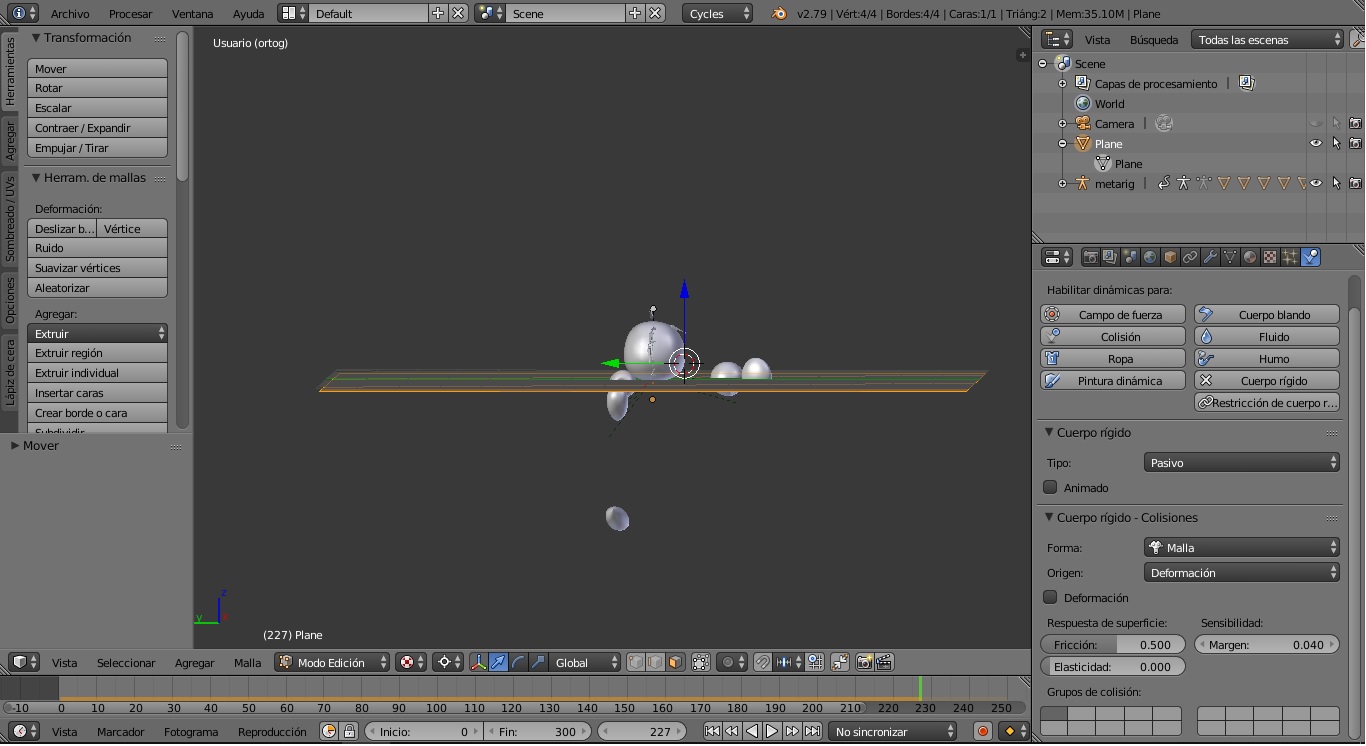Click the play animation button in timeline
This screenshot has height=746, width=1366.
[x=772, y=732]
